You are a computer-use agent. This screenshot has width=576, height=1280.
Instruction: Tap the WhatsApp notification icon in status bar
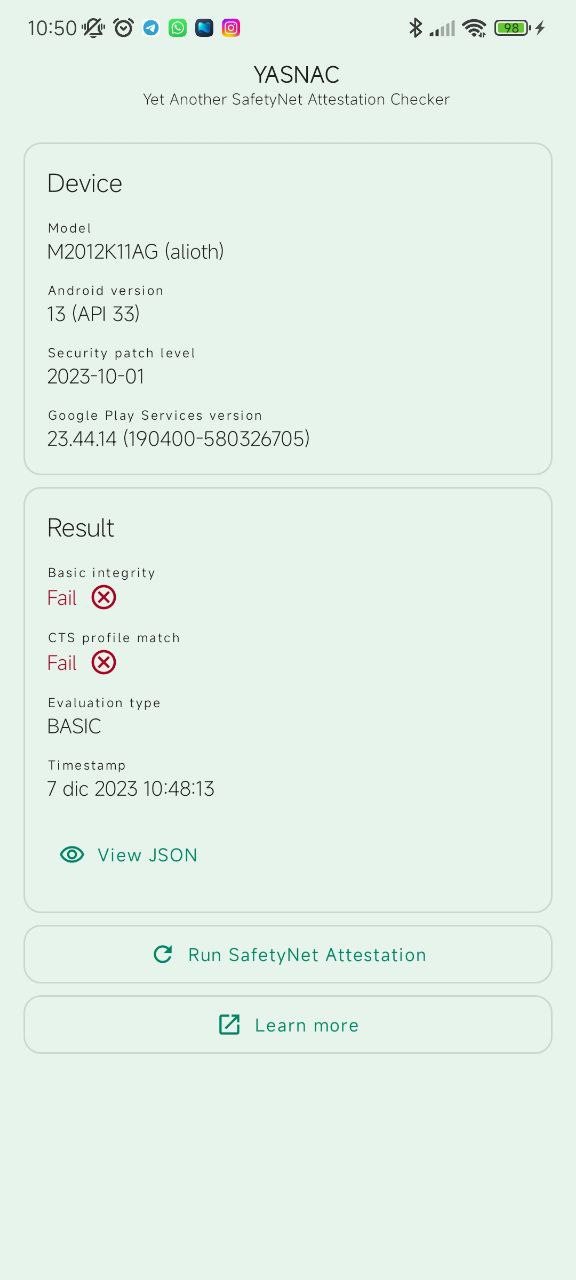click(x=178, y=28)
